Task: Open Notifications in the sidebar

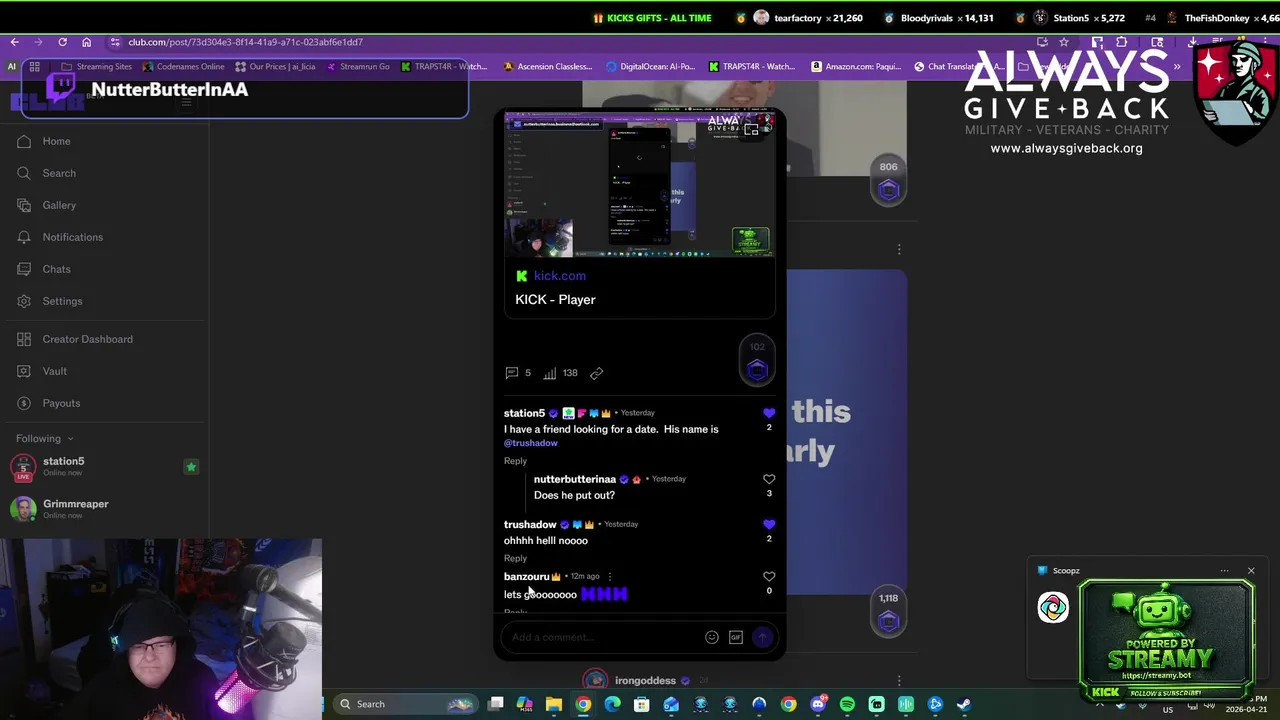Action: [59, 237]
